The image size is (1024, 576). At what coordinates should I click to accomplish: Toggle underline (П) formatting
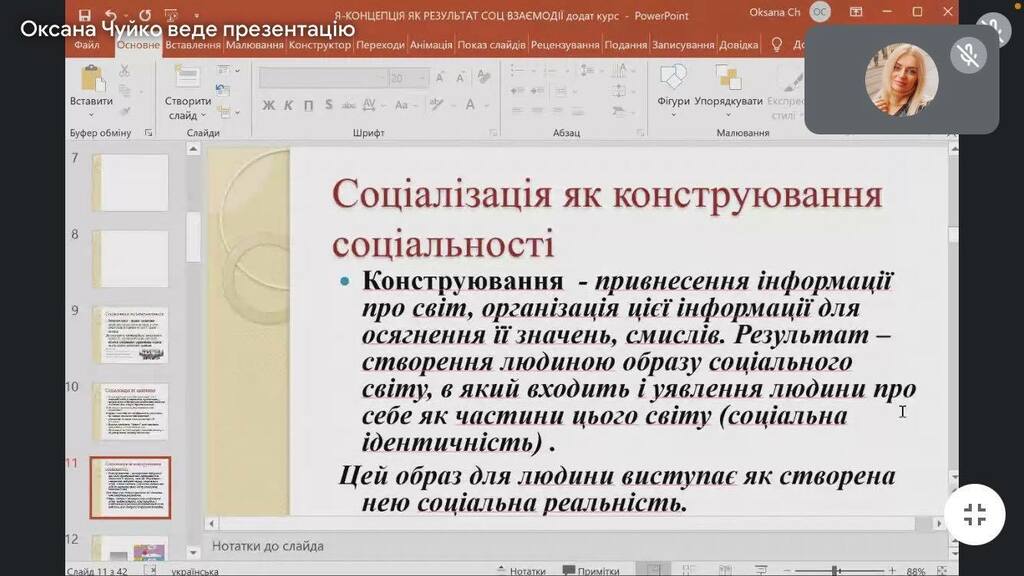[308, 105]
